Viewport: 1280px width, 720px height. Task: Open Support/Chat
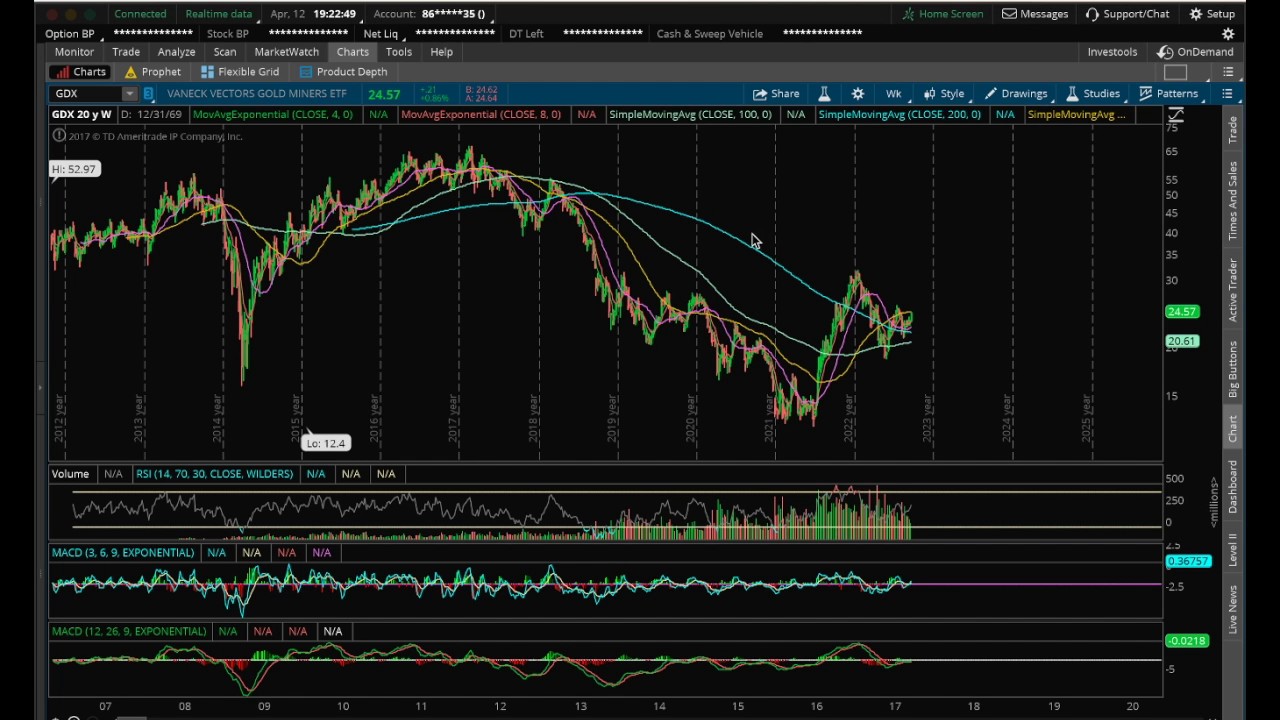click(x=1127, y=14)
